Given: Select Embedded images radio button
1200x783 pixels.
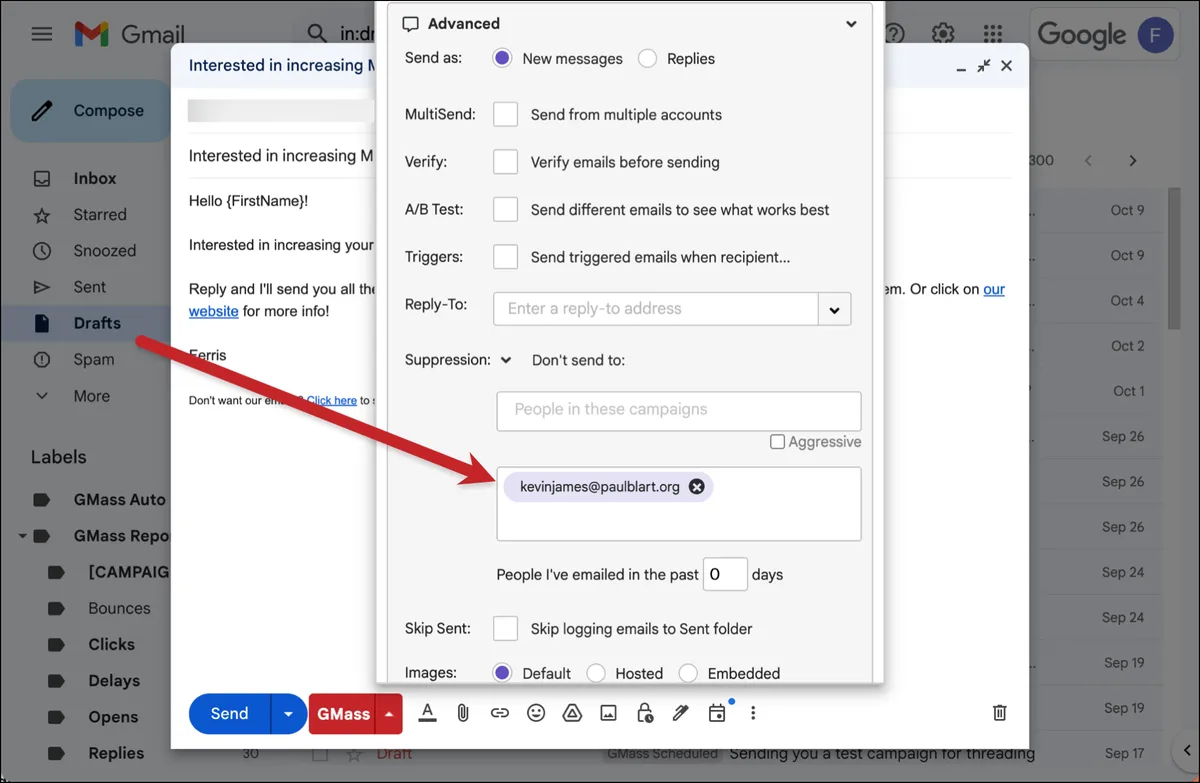Looking at the screenshot, I should (688, 673).
